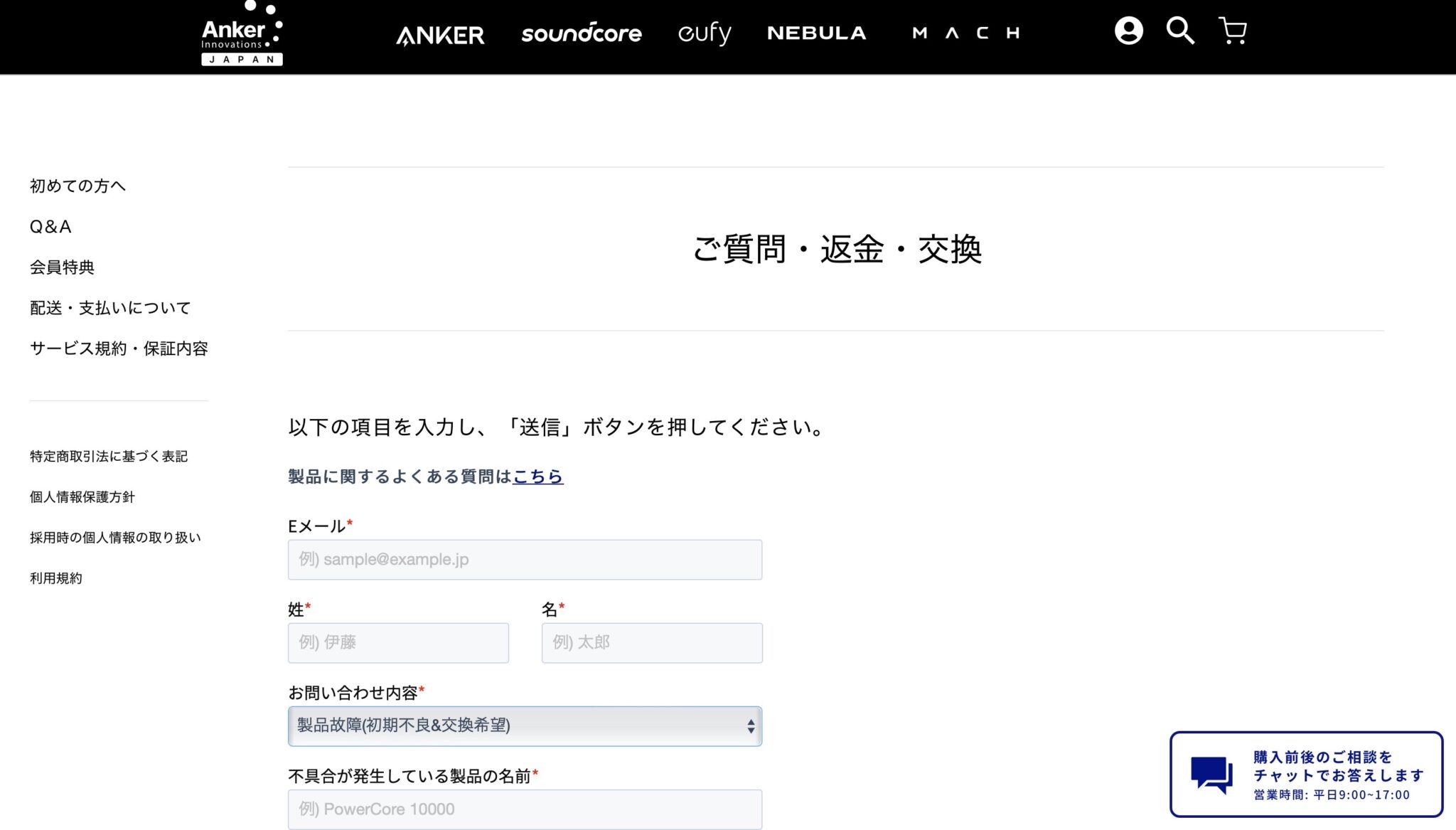This screenshot has width=1456, height=830.
Task: Open the eufy brand page
Action: point(705,33)
